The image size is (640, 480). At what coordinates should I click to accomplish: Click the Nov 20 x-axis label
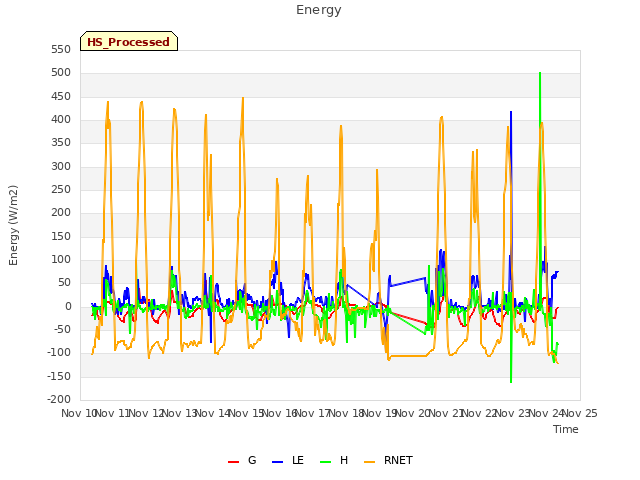point(413,413)
